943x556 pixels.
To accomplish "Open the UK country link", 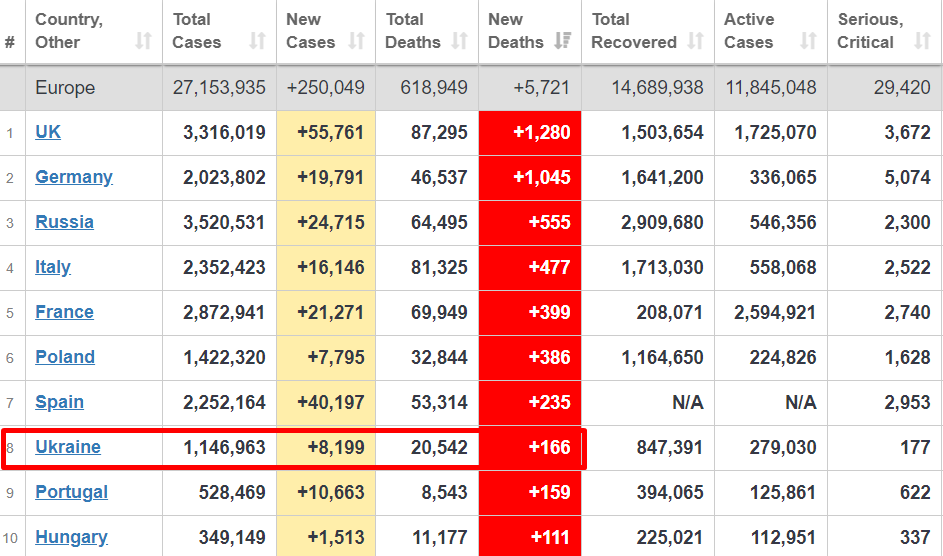I will tap(48, 132).
